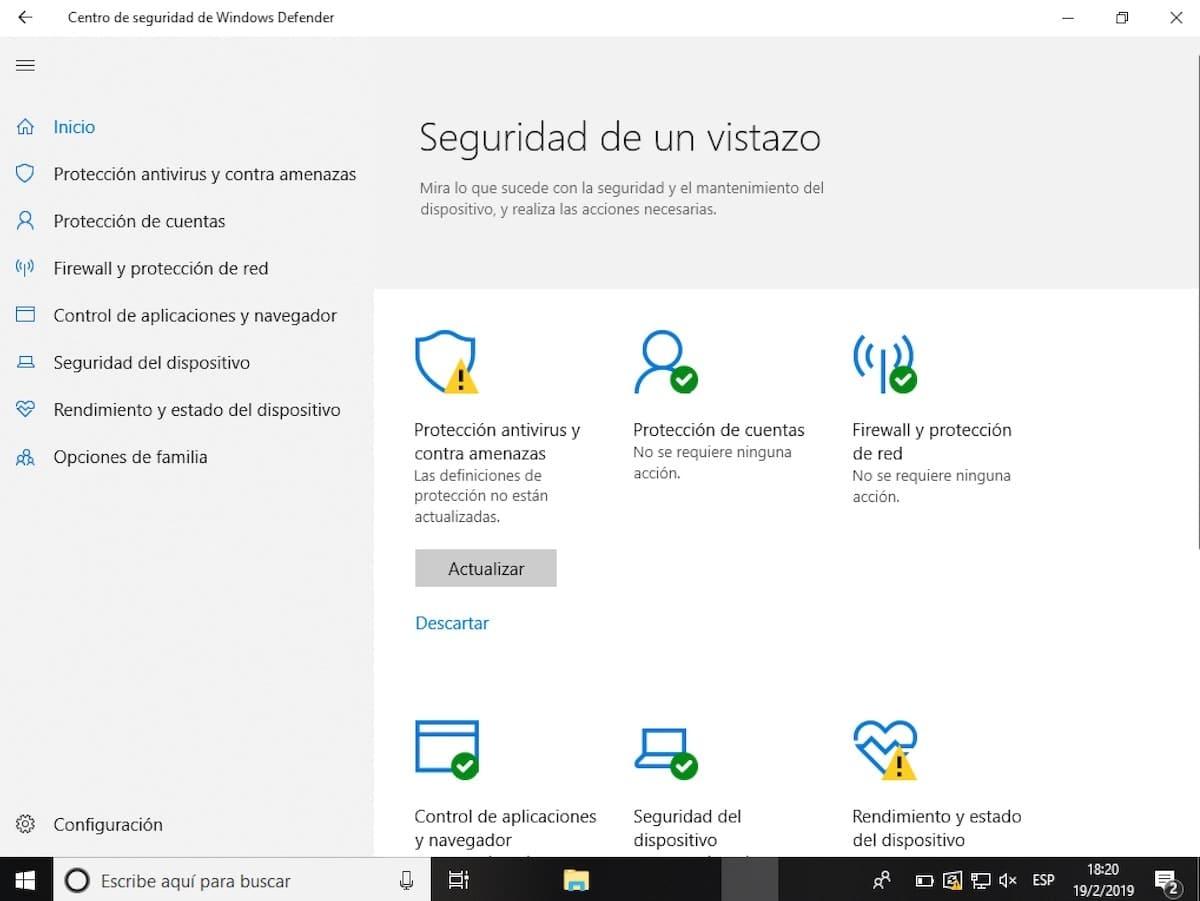
Task: Click the Configuración gear icon
Action: [25, 824]
